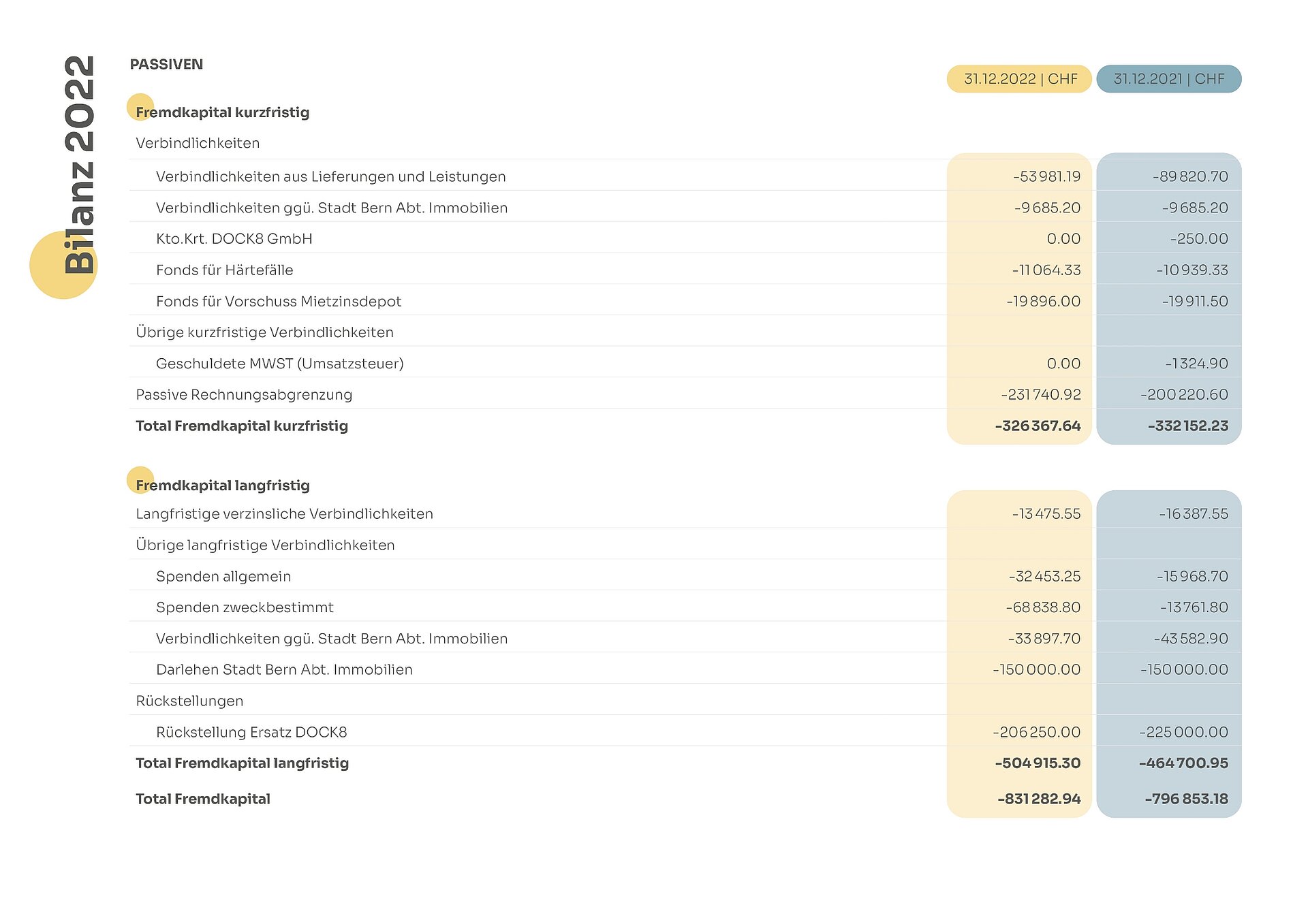The image size is (1308, 924).
Task: Select the Rückstellung Ersatz DOCK8 label
Action: pyautogui.click(x=251, y=733)
